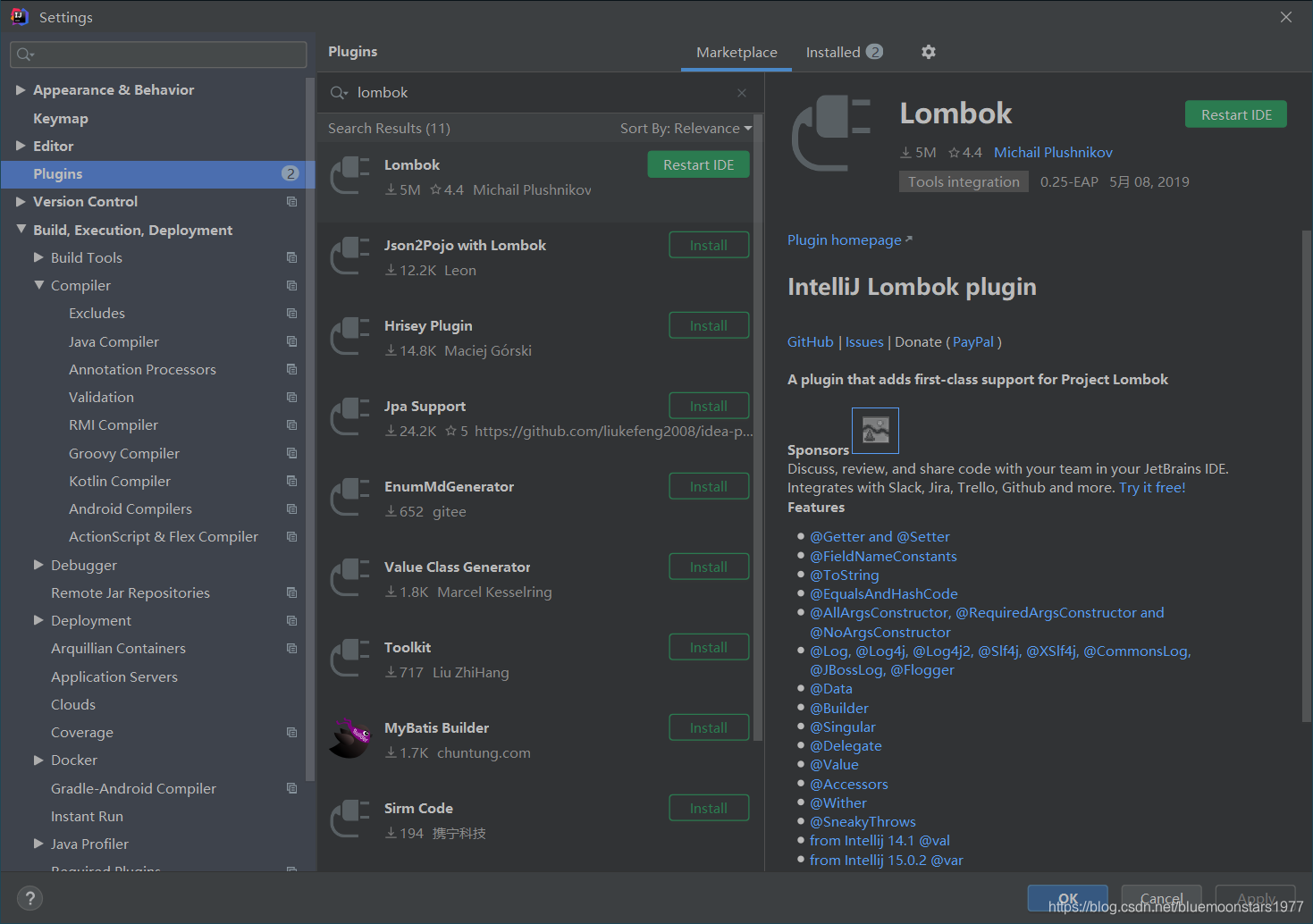Click the lombok plugin search field
This screenshot has width=1313, height=924.
coord(541,93)
